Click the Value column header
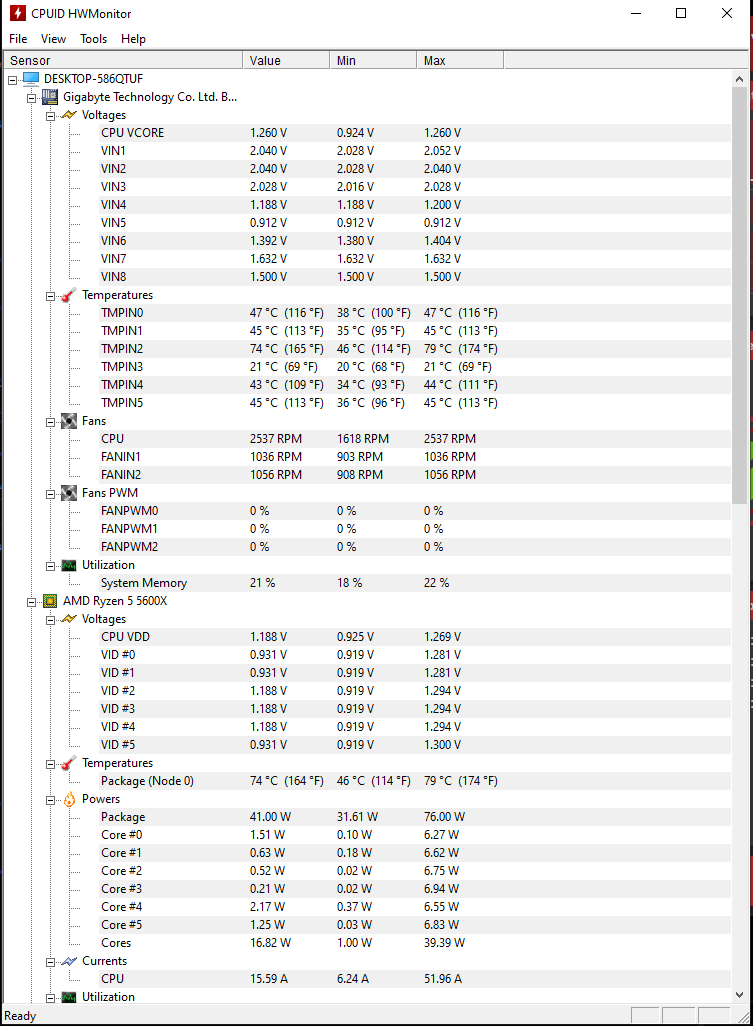Image resolution: width=753 pixels, height=1026 pixels. coord(286,60)
